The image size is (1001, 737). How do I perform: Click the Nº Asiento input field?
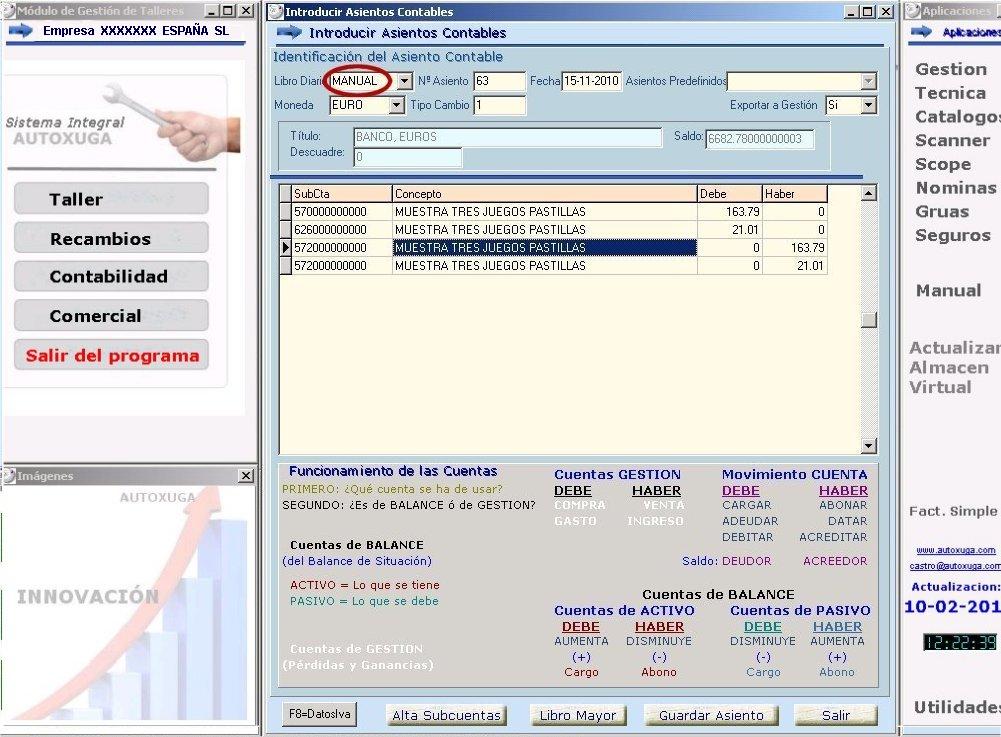(x=499, y=81)
